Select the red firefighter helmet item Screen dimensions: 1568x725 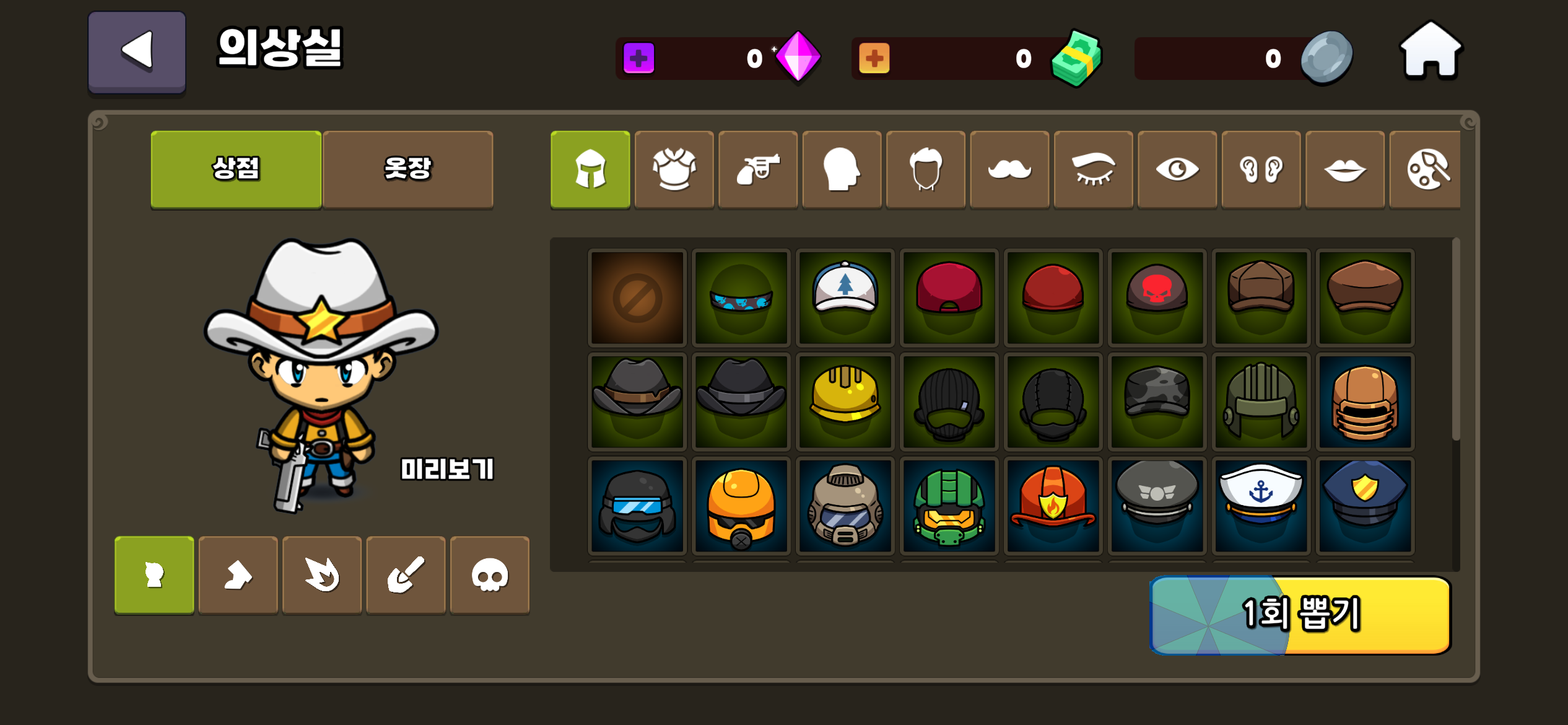pyautogui.click(x=1053, y=506)
